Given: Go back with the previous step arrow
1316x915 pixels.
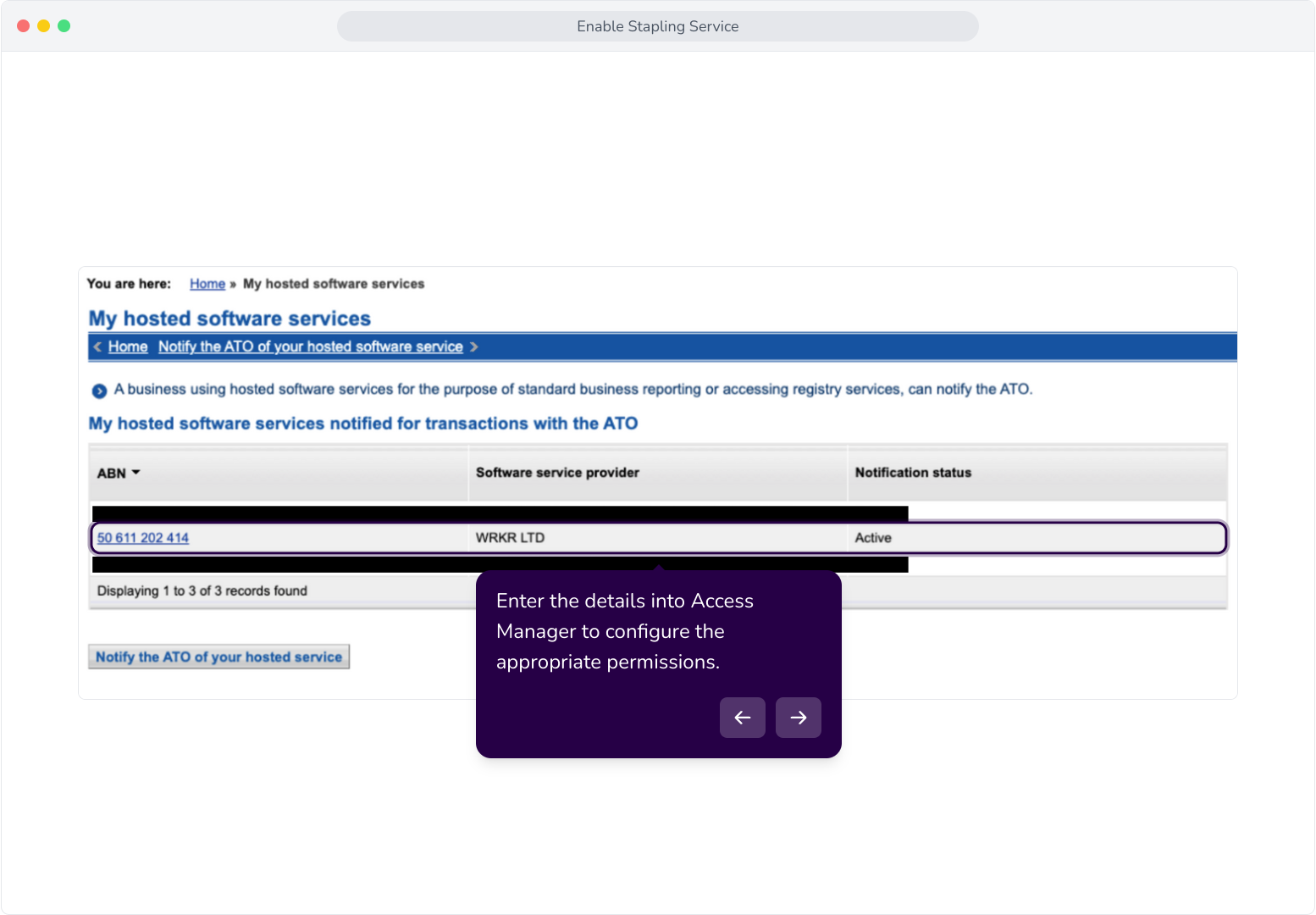Looking at the screenshot, I should (742, 718).
